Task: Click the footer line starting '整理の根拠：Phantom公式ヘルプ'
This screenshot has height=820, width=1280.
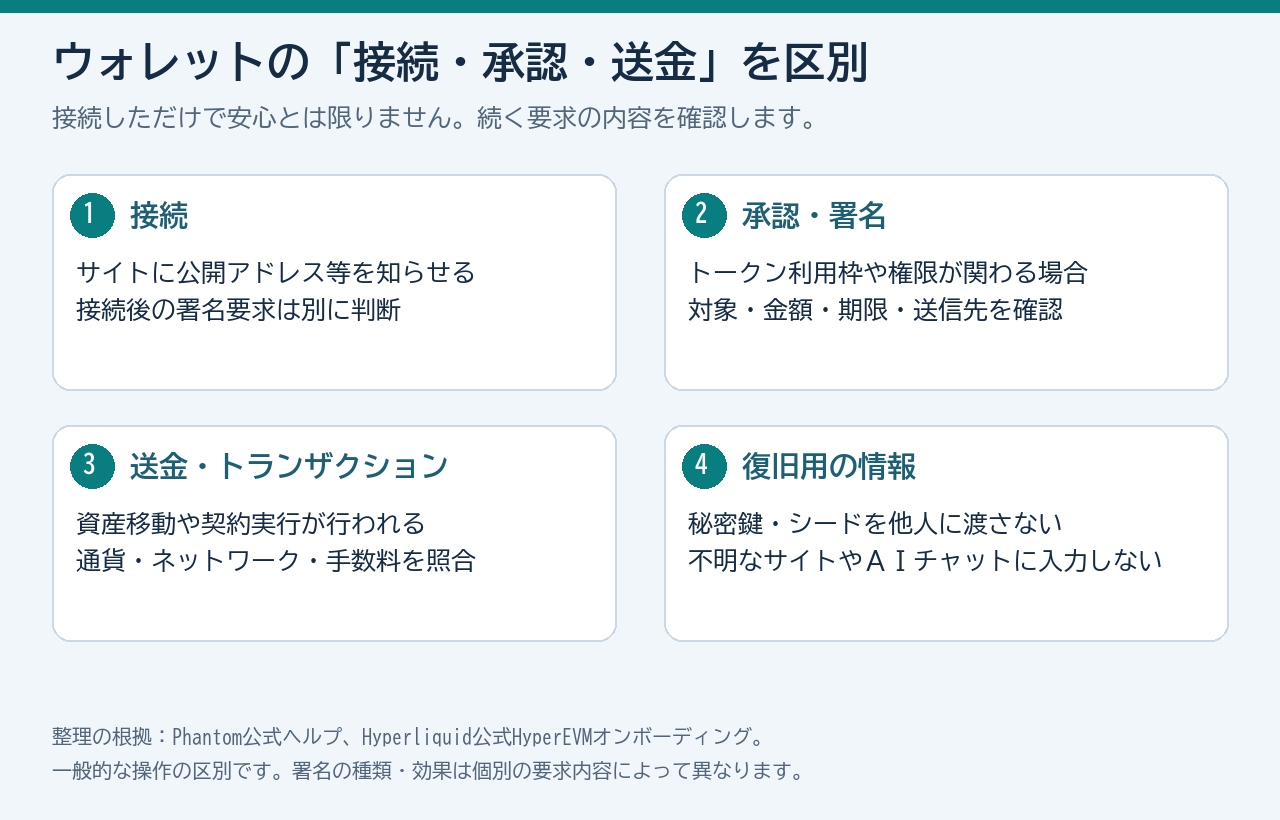Action: [409, 737]
